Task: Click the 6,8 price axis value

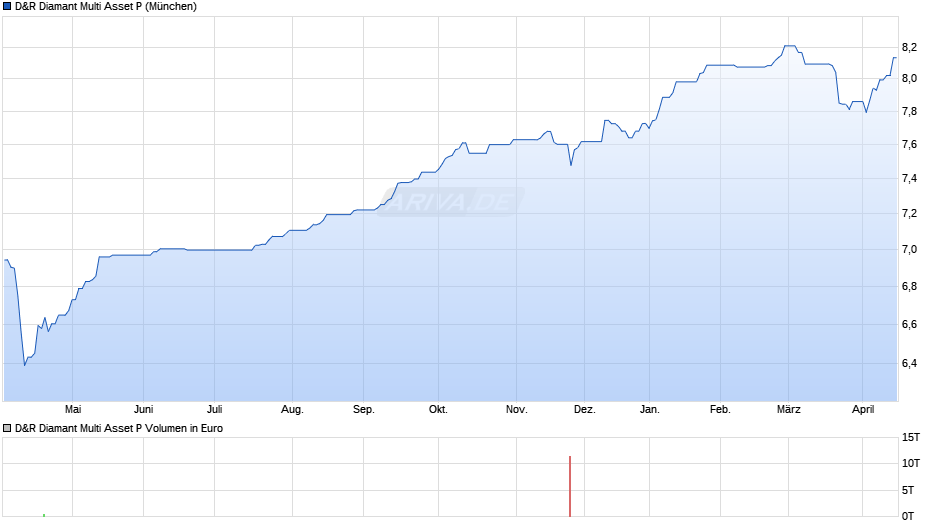Action: click(909, 287)
